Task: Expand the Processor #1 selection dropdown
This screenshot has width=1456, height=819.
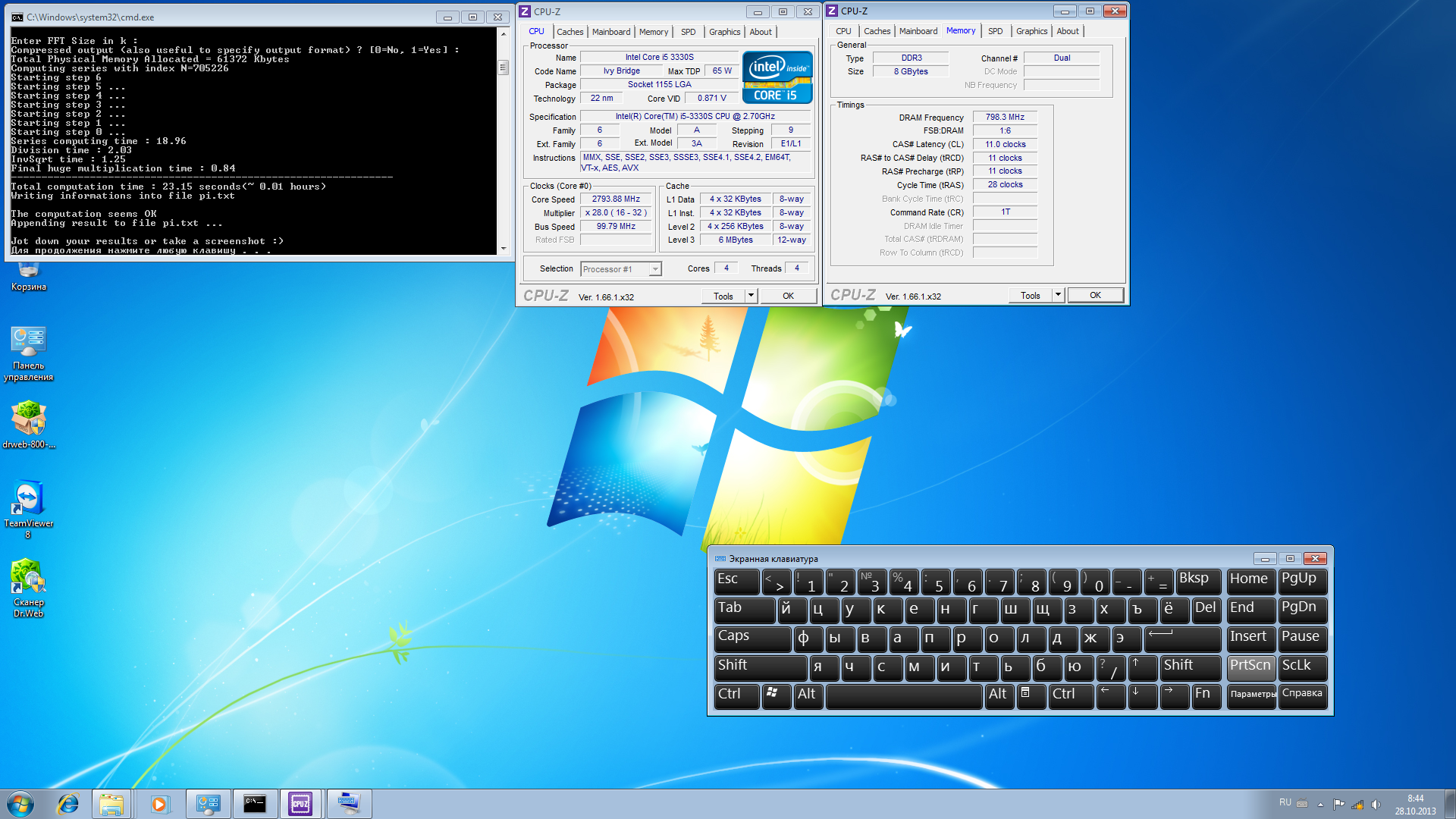Action: 655,269
